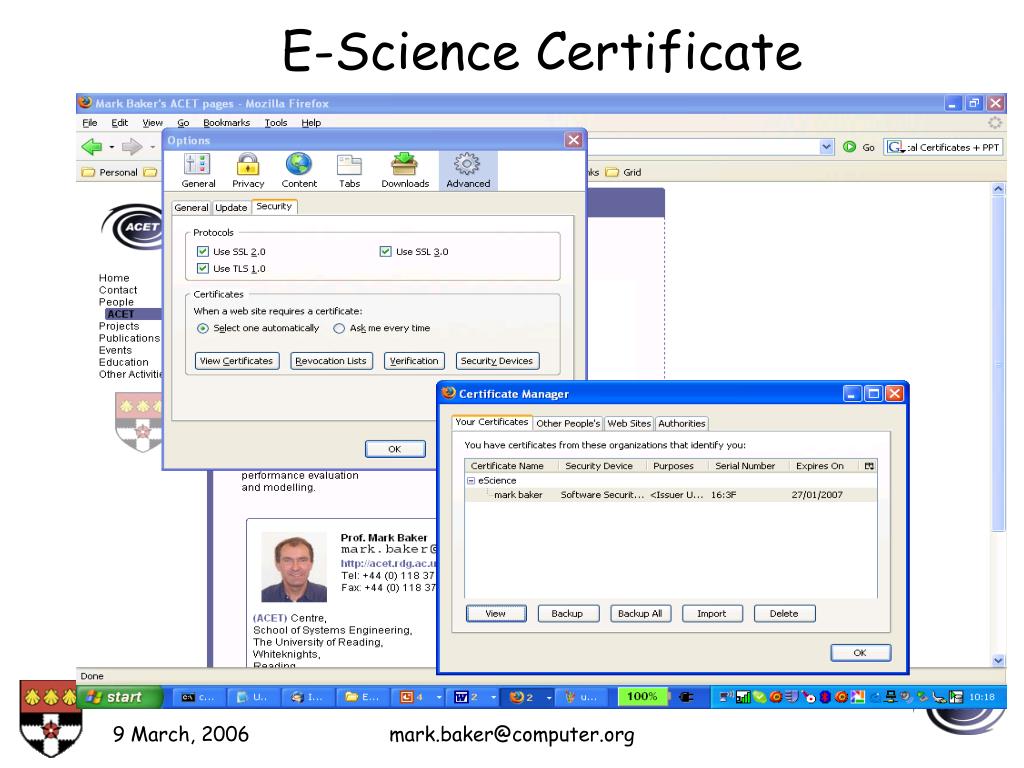Click the Publications link in page sidebar
The width and height of the screenshot is (1024, 768).
[129, 338]
